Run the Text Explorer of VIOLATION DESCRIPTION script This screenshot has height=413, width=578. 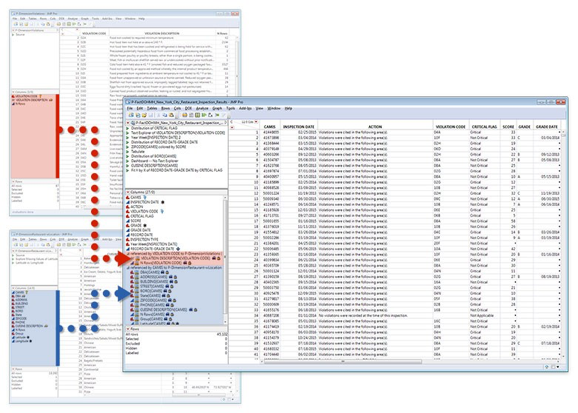(128, 133)
